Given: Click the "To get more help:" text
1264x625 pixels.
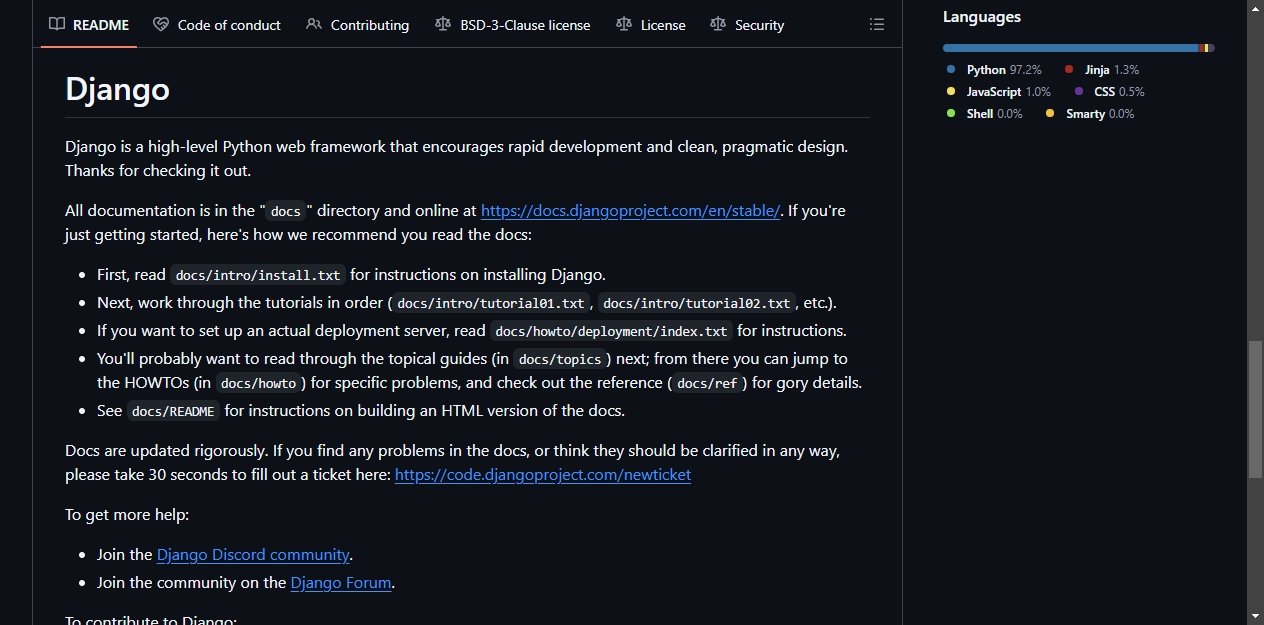Looking at the screenshot, I should tap(127, 515).
